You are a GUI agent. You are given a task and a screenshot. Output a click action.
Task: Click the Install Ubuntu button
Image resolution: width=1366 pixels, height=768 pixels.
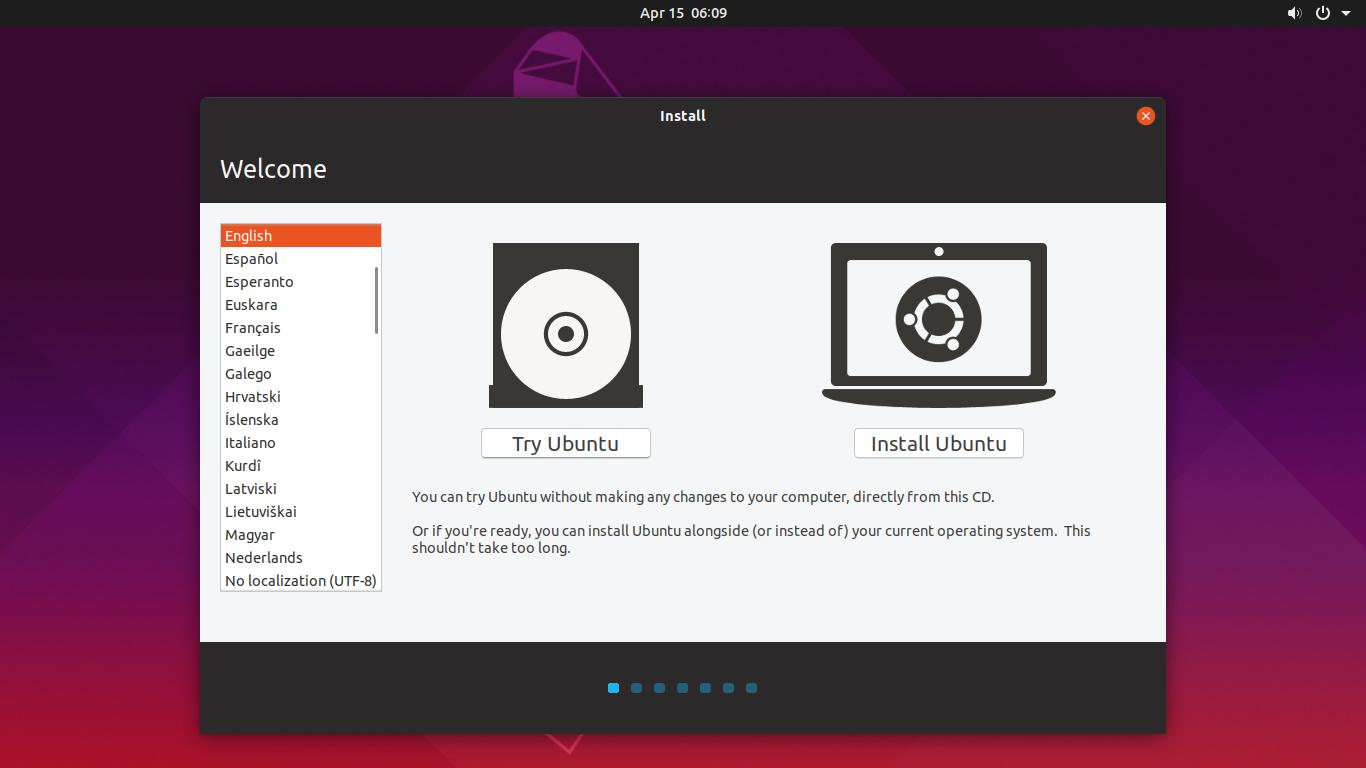click(938, 443)
